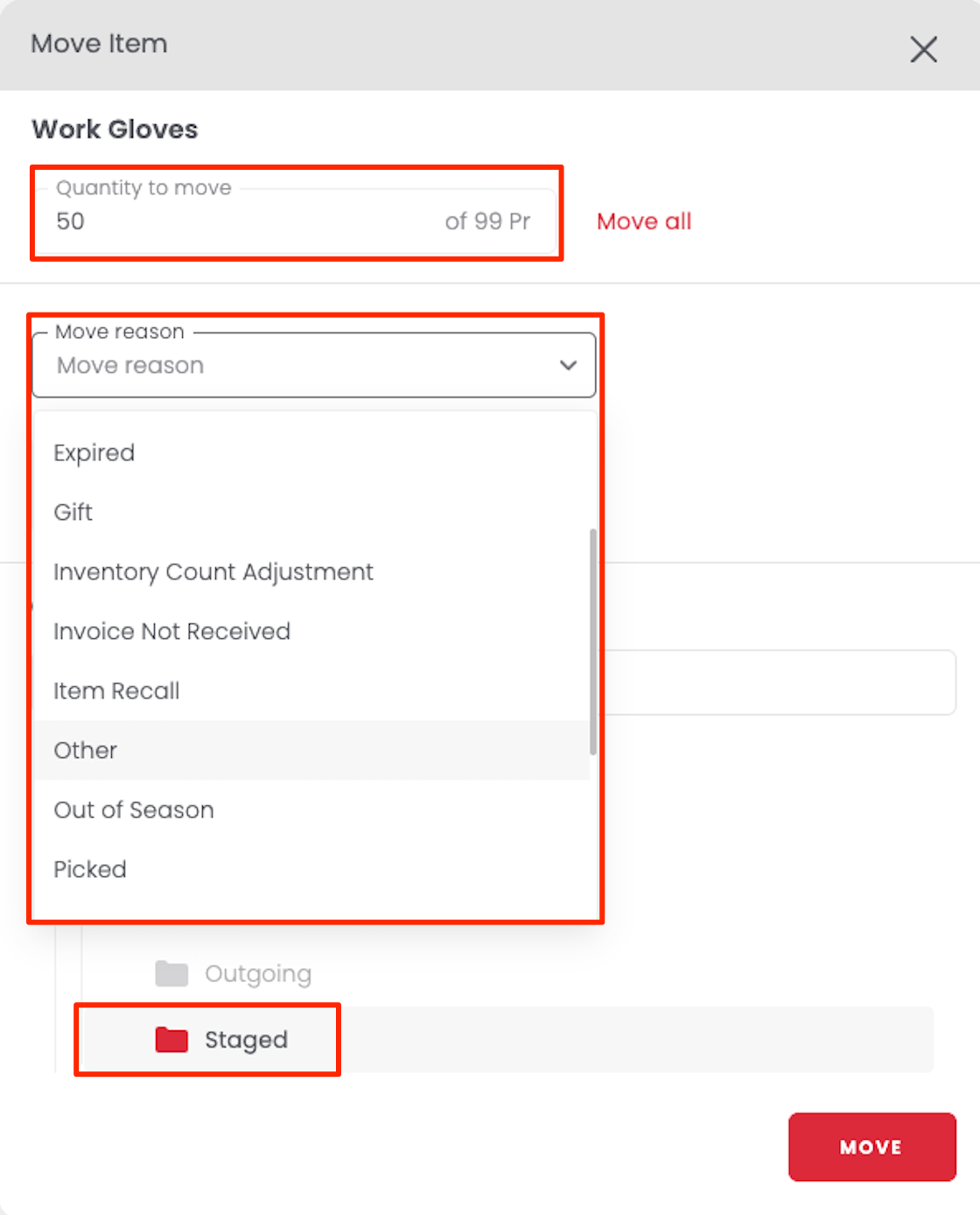Click the dropdown list scrollbar

point(593,641)
